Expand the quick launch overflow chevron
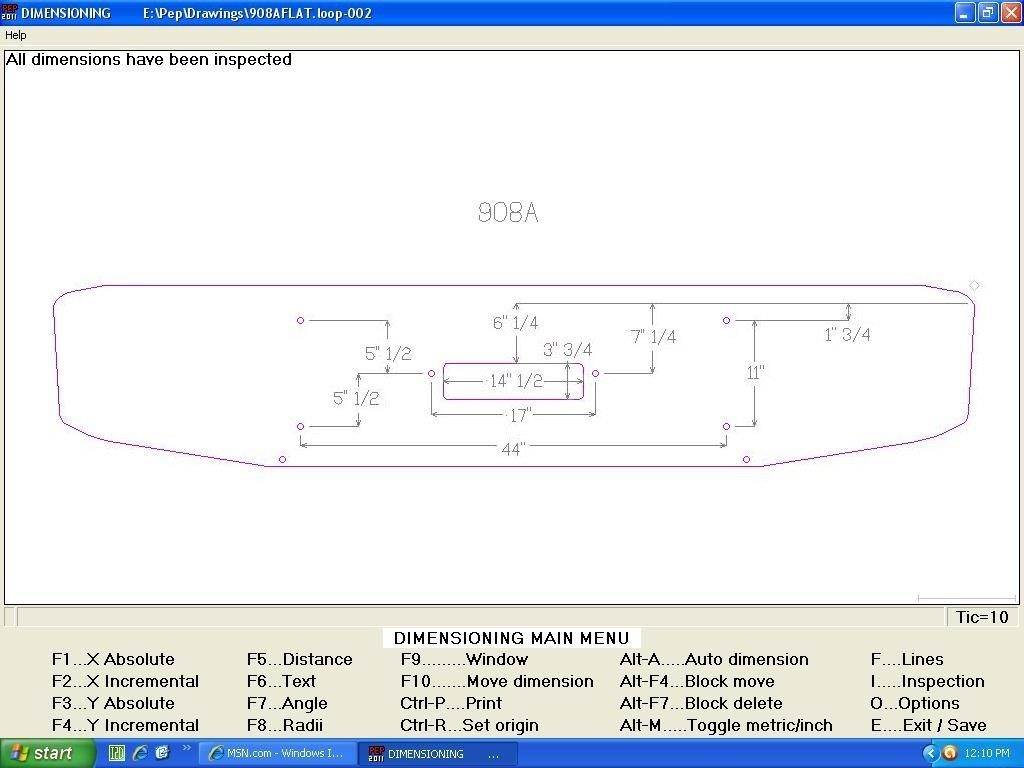1024x768 pixels. [186, 748]
